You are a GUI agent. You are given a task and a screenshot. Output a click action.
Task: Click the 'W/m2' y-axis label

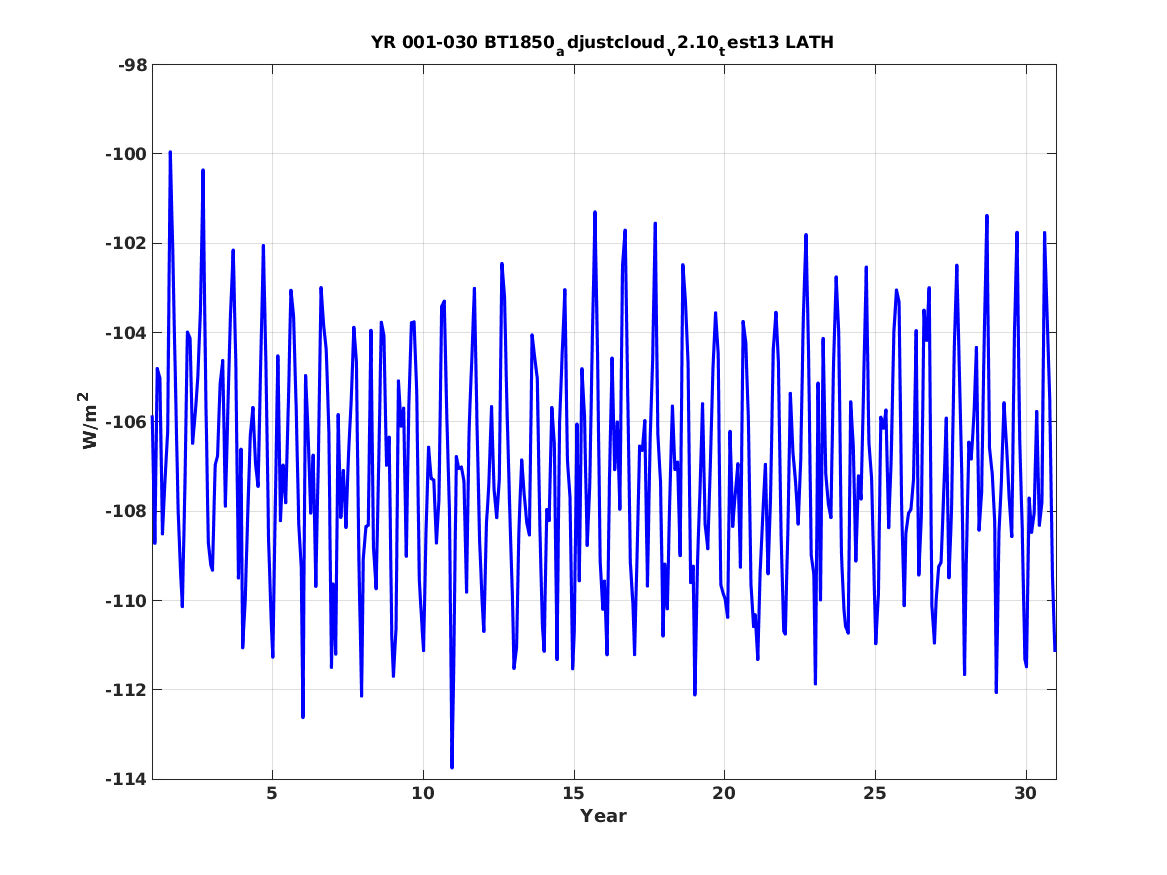click(x=88, y=420)
